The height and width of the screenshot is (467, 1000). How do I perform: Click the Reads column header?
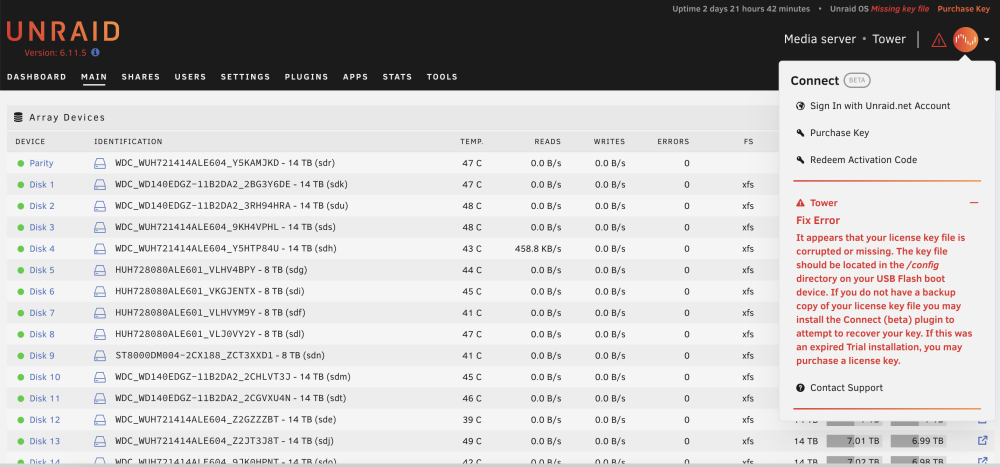(548, 142)
